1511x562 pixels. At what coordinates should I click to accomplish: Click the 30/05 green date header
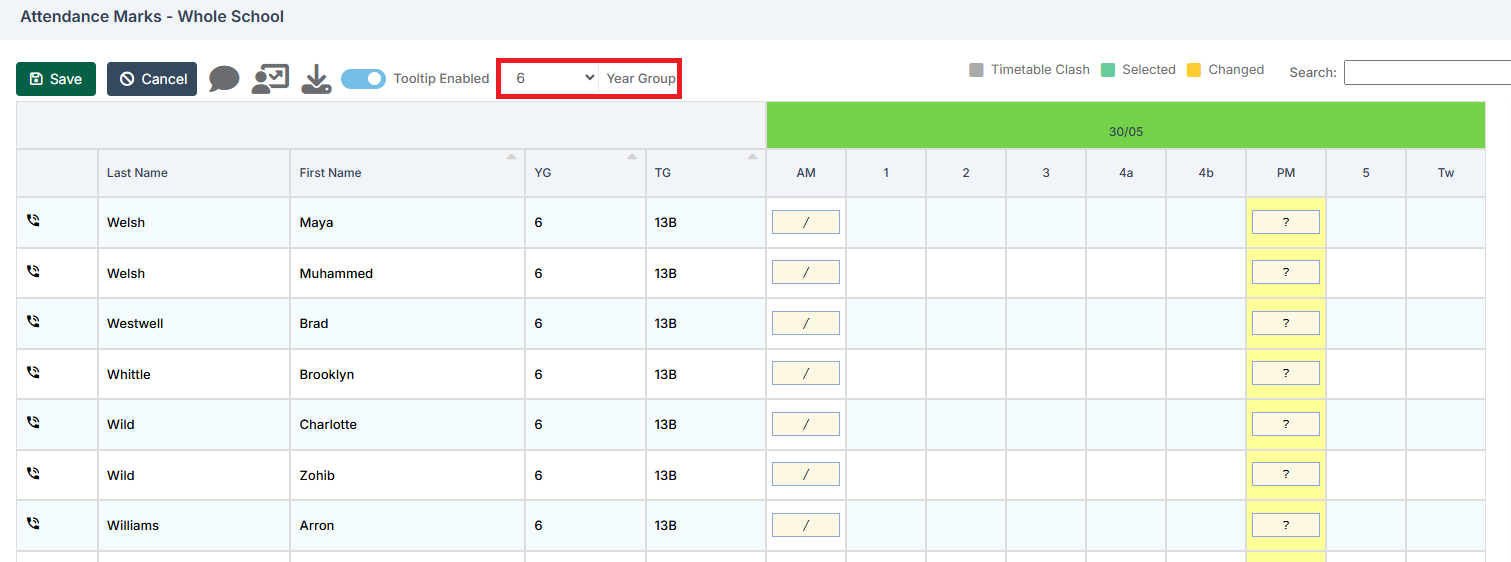click(x=1125, y=131)
